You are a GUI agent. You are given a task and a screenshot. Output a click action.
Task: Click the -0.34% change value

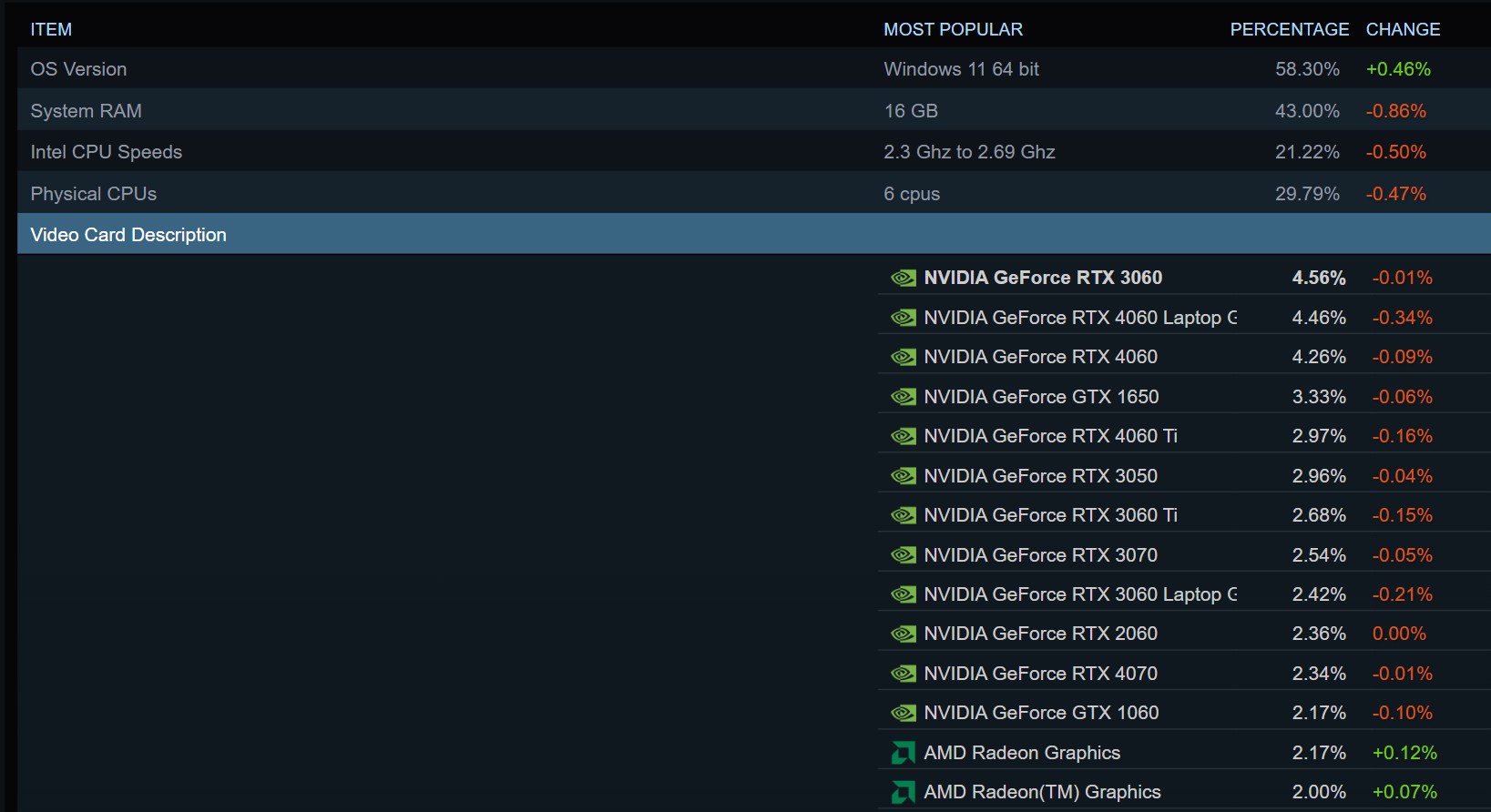pyautogui.click(x=1403, y=318)
